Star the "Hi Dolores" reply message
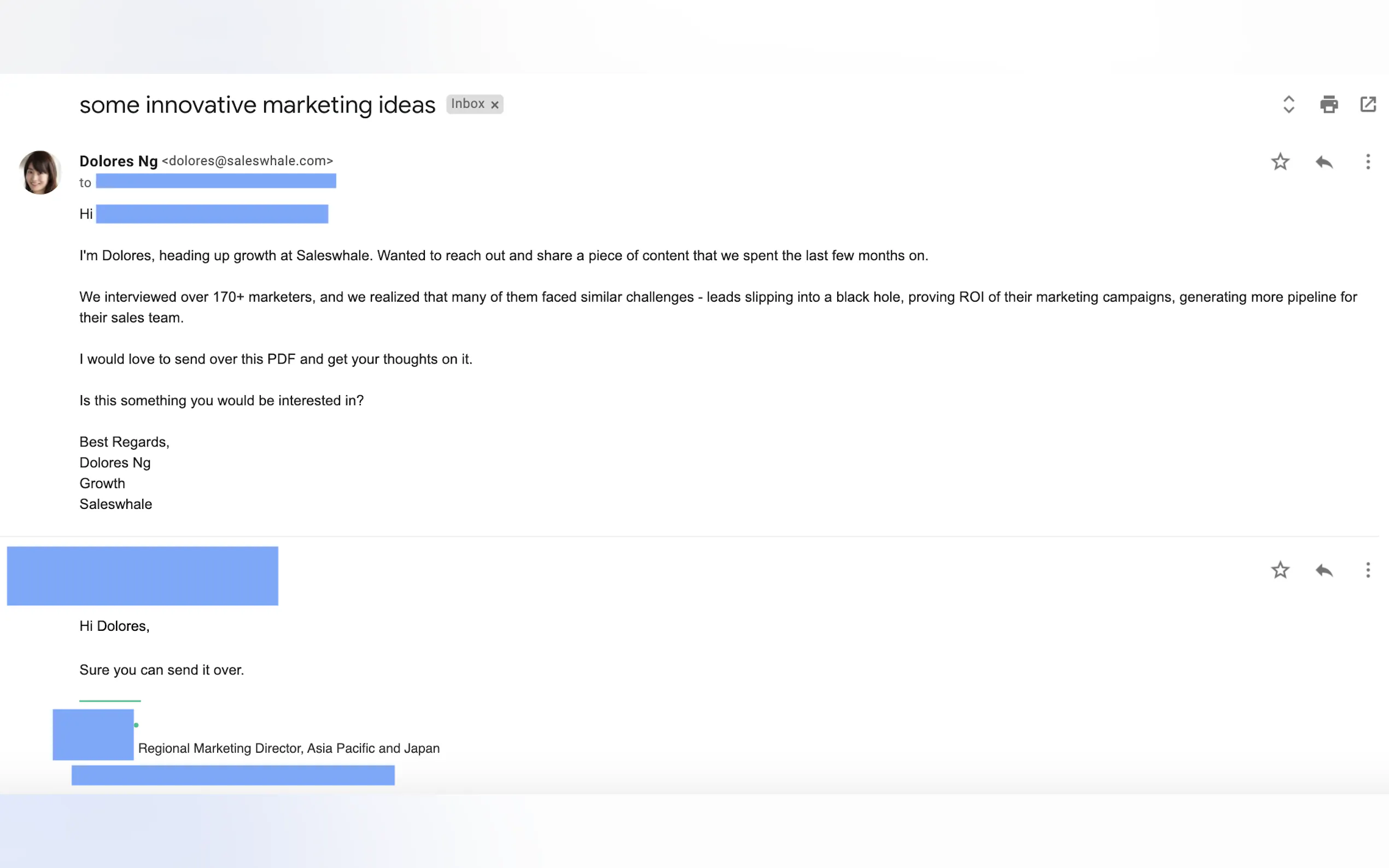Screen dimensions: 1389x868 [x=1280, y=571]
